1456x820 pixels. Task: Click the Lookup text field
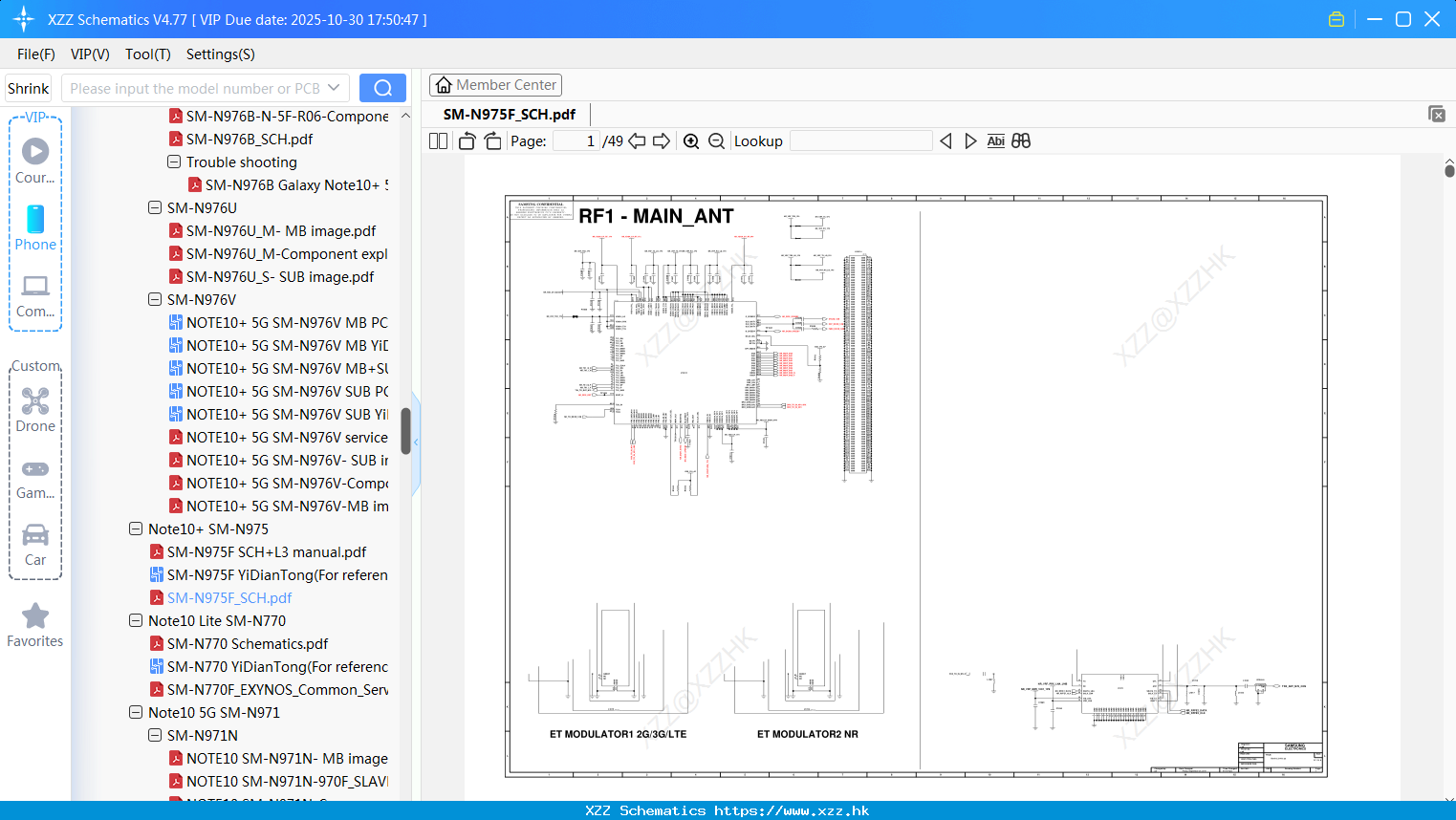pos(861,141)
